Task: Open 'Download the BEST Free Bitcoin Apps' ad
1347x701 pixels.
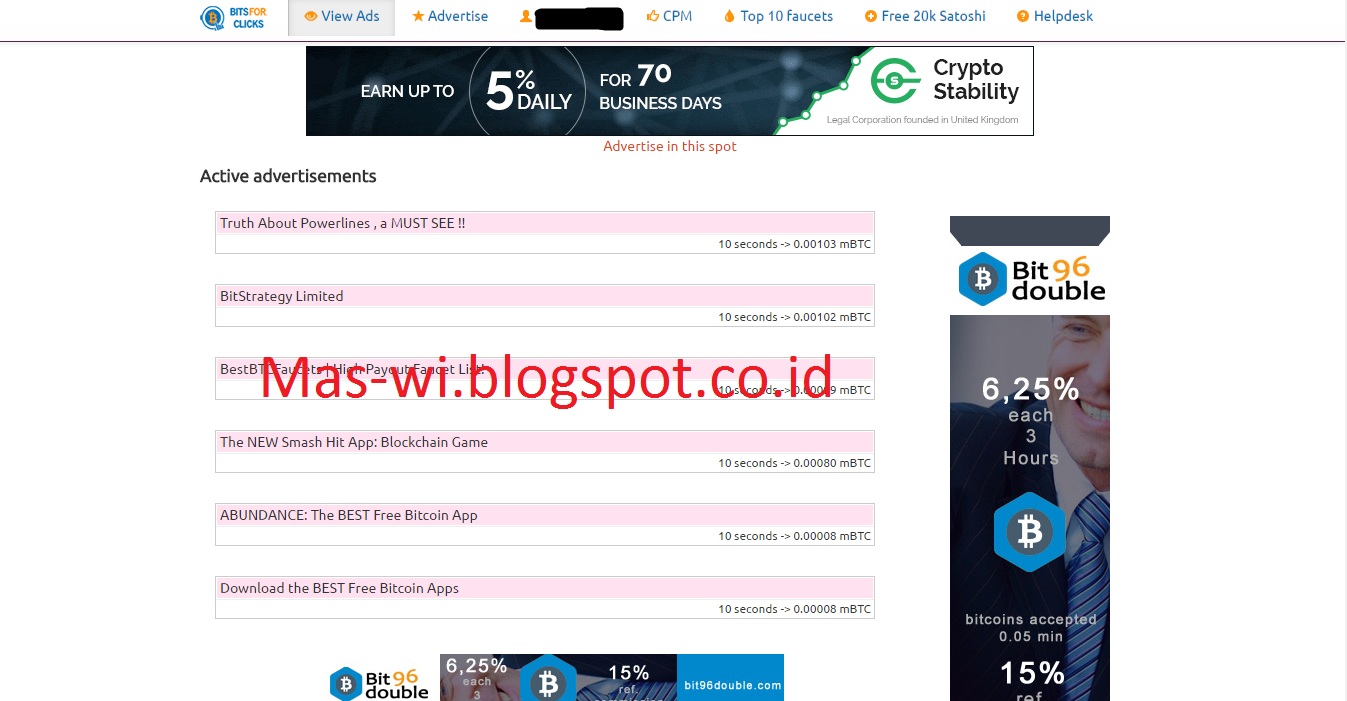Action: click(x=545, y=597)
